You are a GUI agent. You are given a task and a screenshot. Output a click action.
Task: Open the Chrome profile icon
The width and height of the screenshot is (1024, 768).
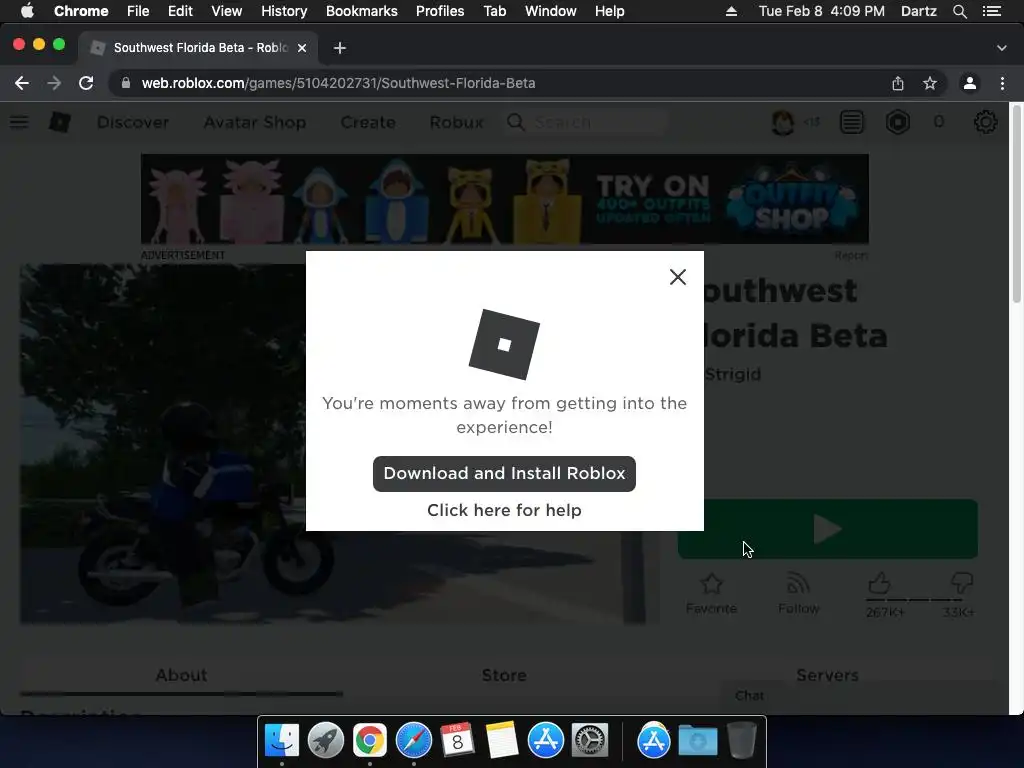coord(970,83)
